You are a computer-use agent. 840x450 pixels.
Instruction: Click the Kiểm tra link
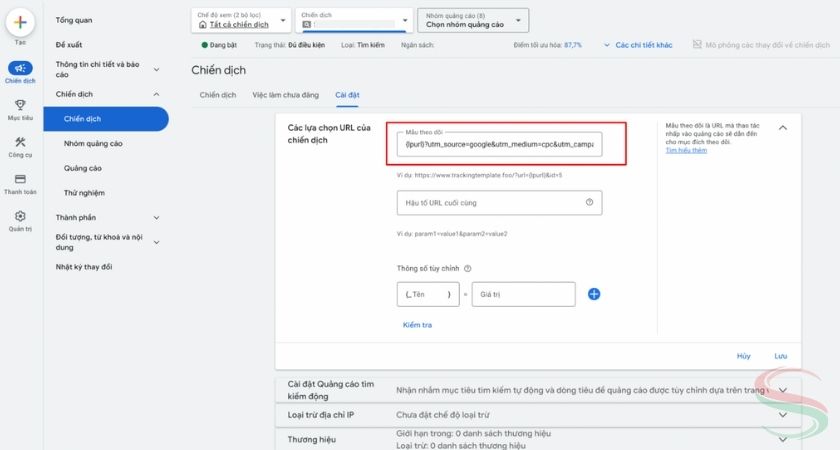417,325
